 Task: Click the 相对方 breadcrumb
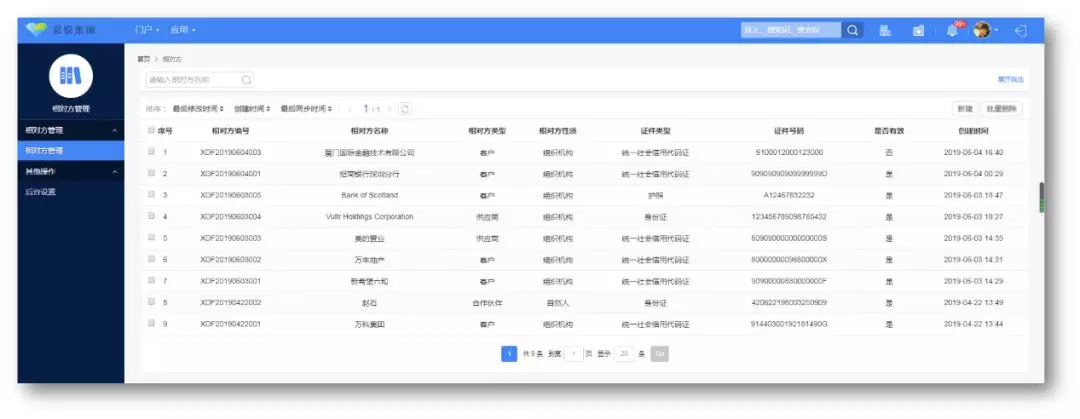pos(172,60)
